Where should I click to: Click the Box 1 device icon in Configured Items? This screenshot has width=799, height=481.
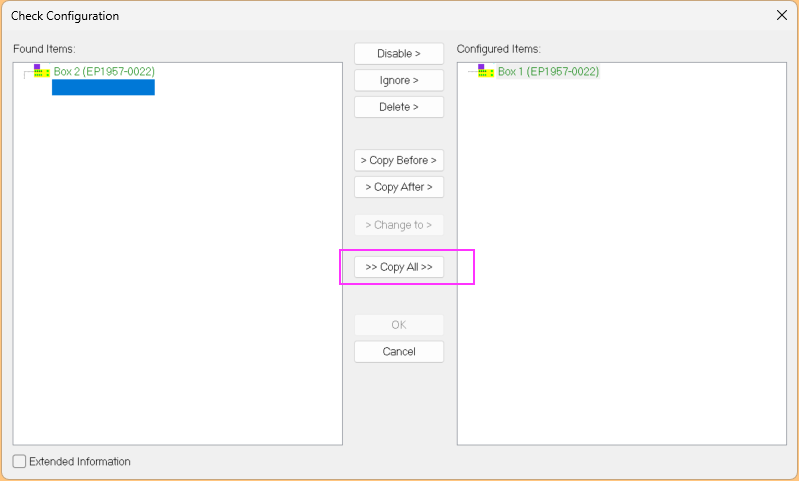tap(486, 71)
